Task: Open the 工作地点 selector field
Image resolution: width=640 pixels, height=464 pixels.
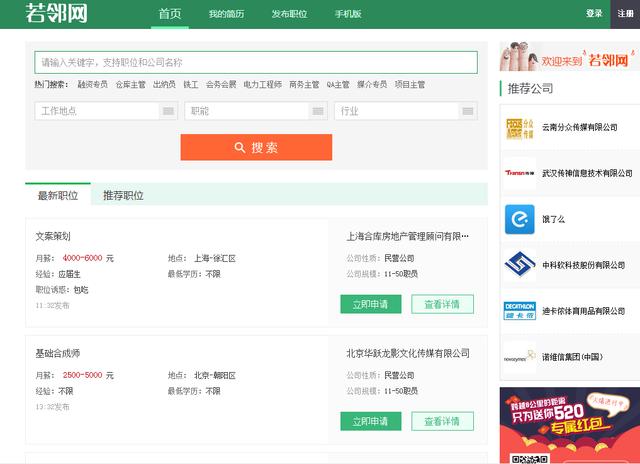Action: pyautogui.click(x=106, y=111)
